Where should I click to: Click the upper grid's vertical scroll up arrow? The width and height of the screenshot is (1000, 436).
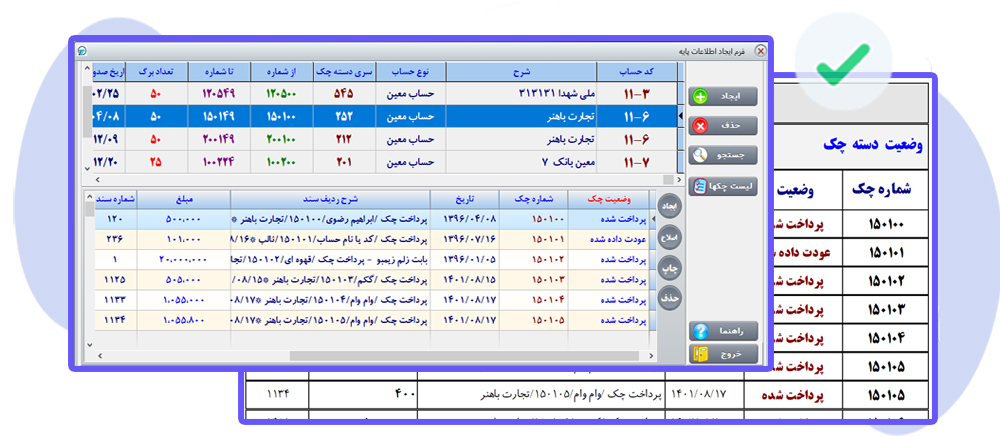pyautogui.click(x=88, y=69)
